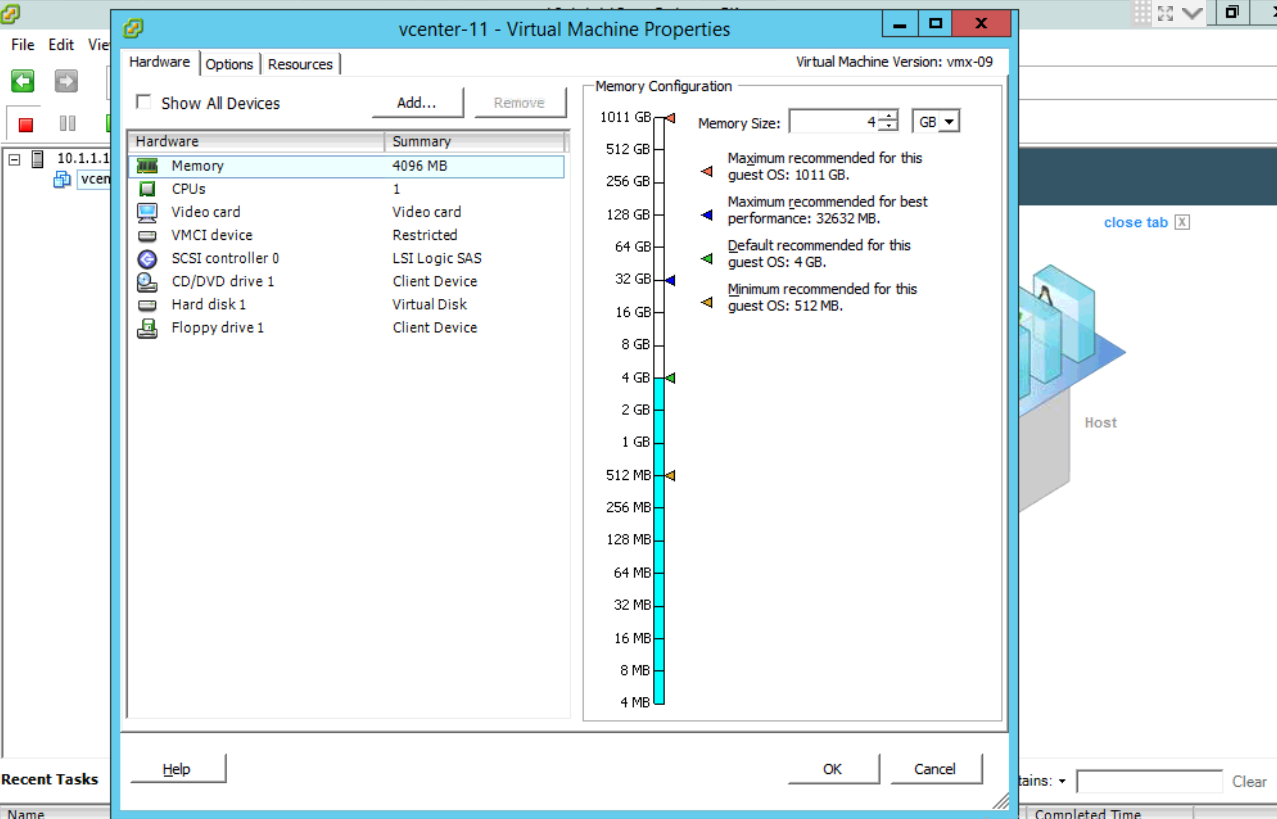The height and width of the screenshot is (819, 1277).
Task: Click the Add button to add hardware
Action: [x=417, y=101]
